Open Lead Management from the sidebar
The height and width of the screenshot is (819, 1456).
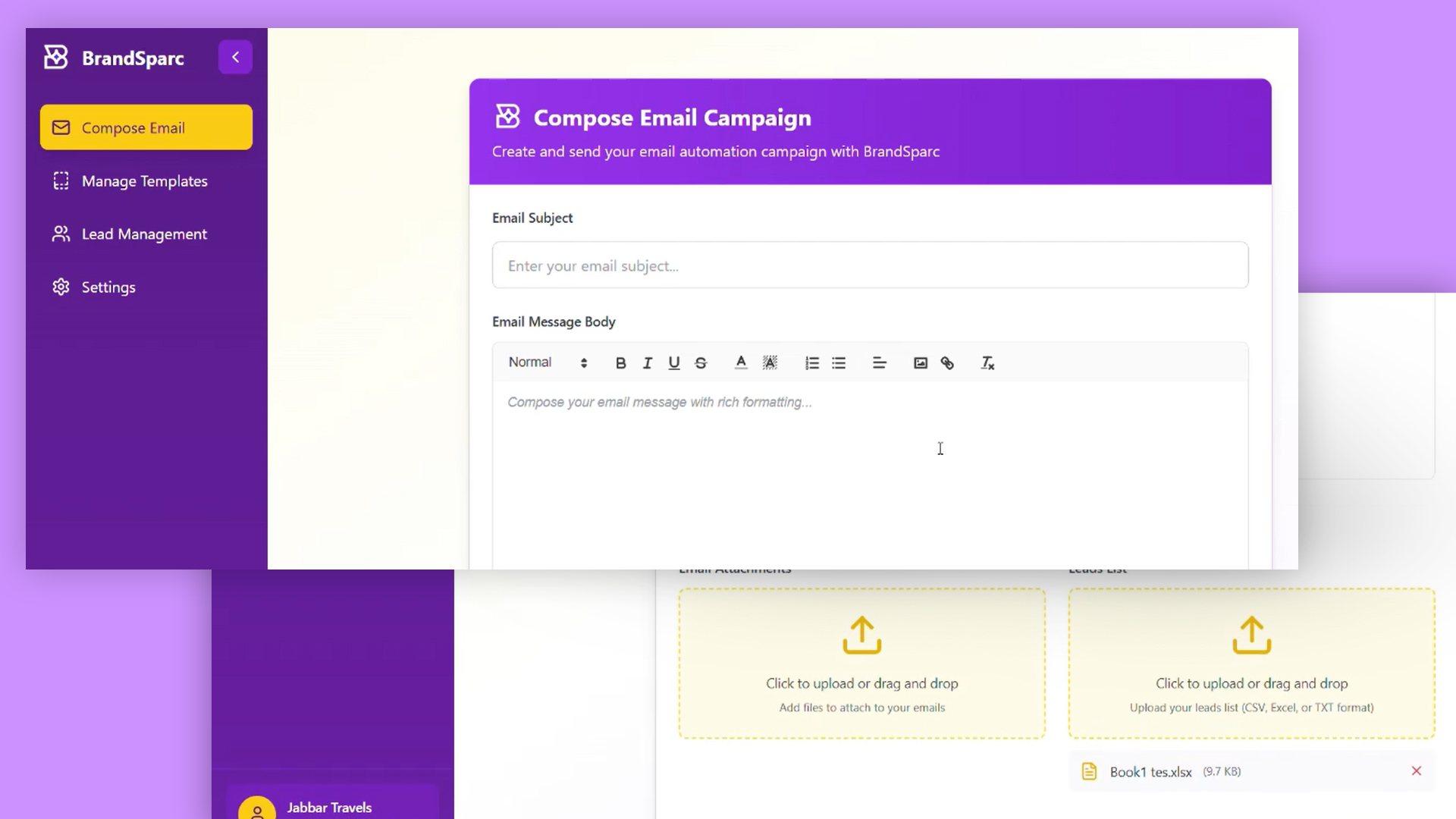pos(144,234)
